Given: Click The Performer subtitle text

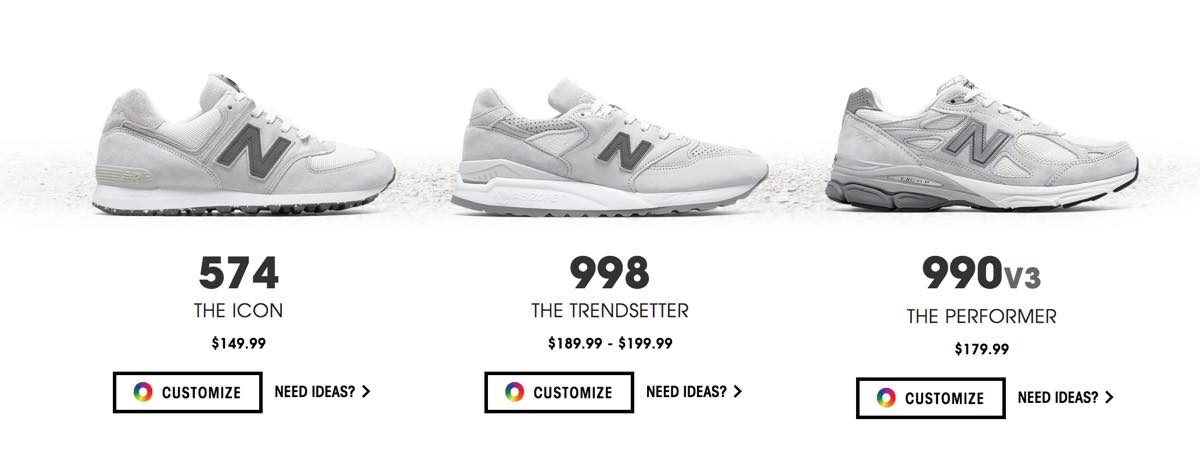Looking at the screenshot, I should (x=982, y=317).
